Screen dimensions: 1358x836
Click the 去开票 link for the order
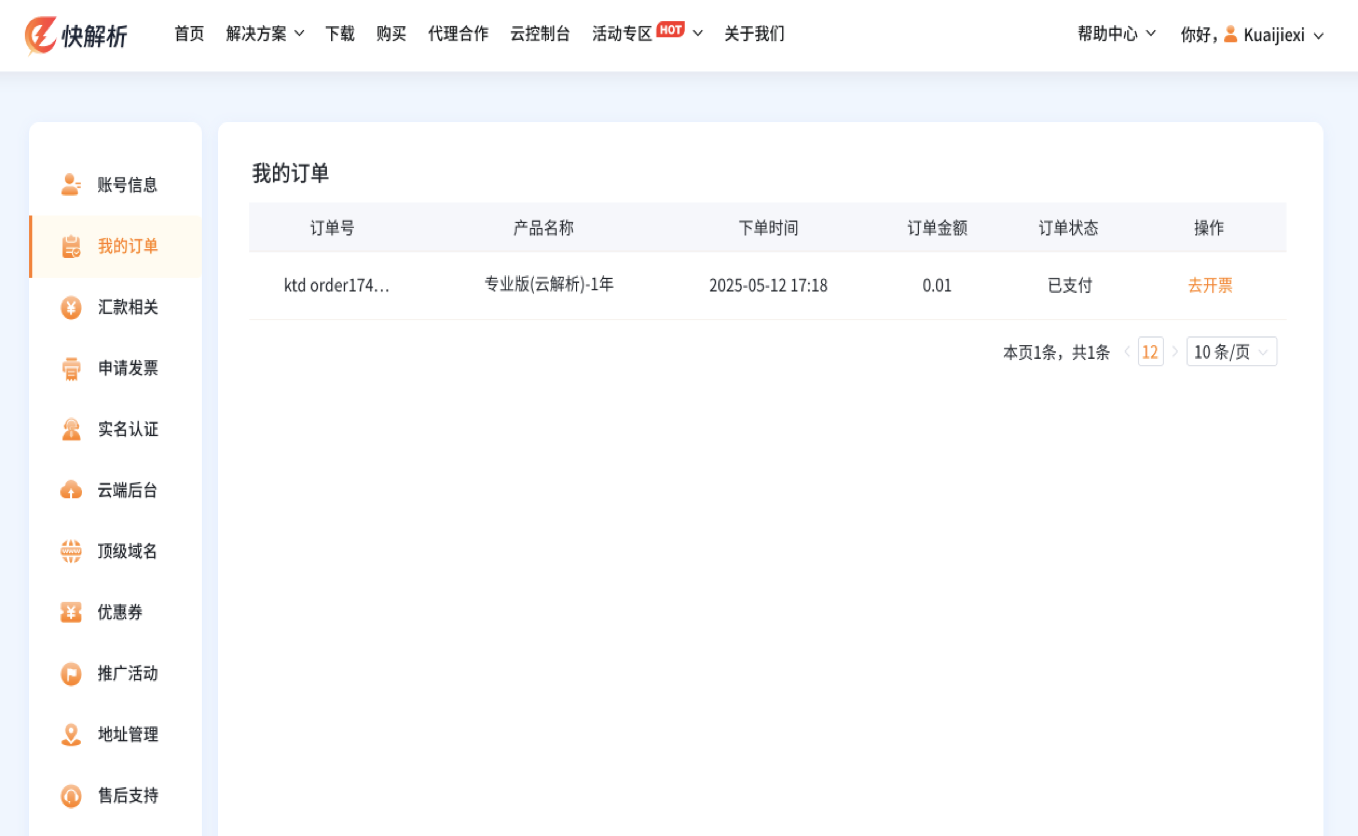coord(1210,285)
